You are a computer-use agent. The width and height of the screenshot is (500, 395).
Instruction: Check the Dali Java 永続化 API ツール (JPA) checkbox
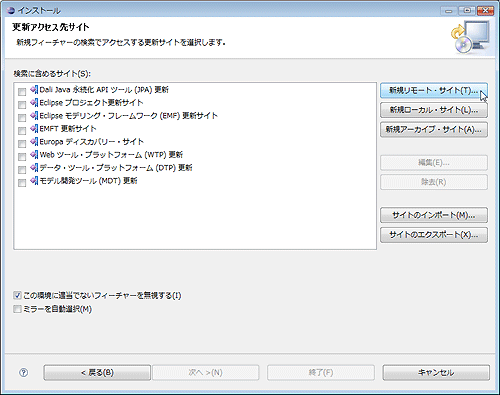click(x=22, y=92)
